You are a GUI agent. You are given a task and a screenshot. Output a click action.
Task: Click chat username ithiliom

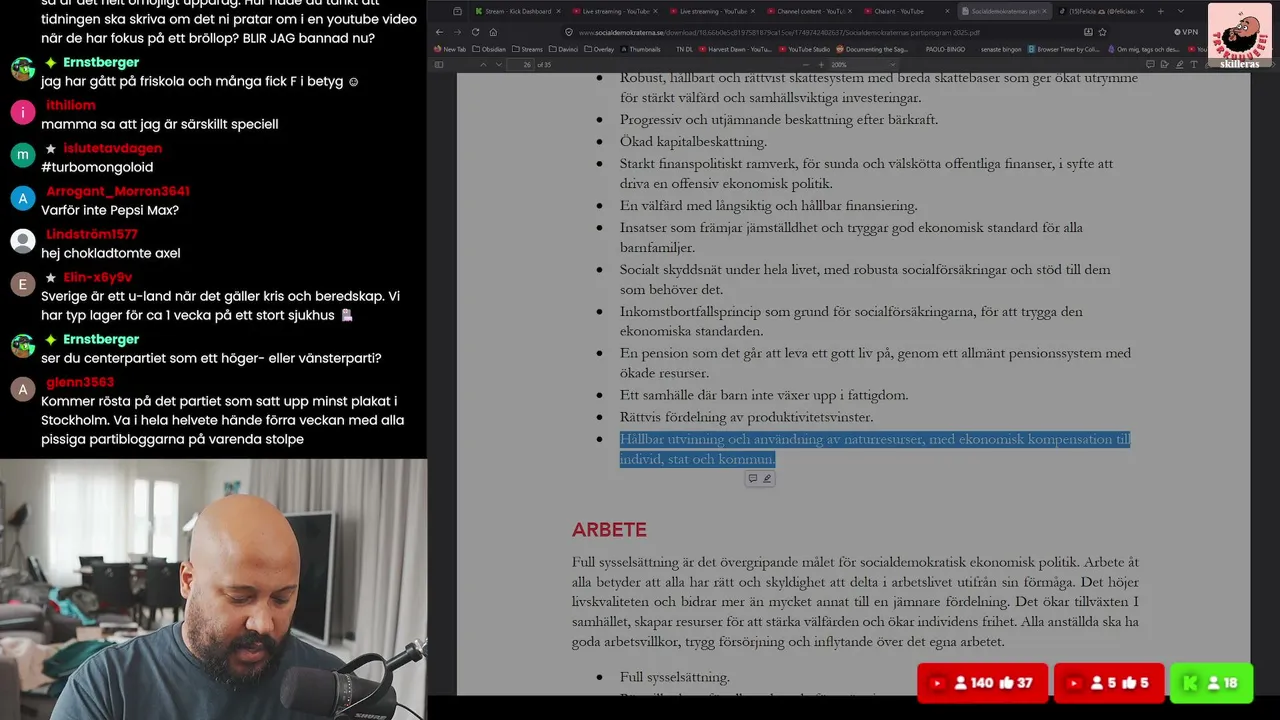(71, 105)
